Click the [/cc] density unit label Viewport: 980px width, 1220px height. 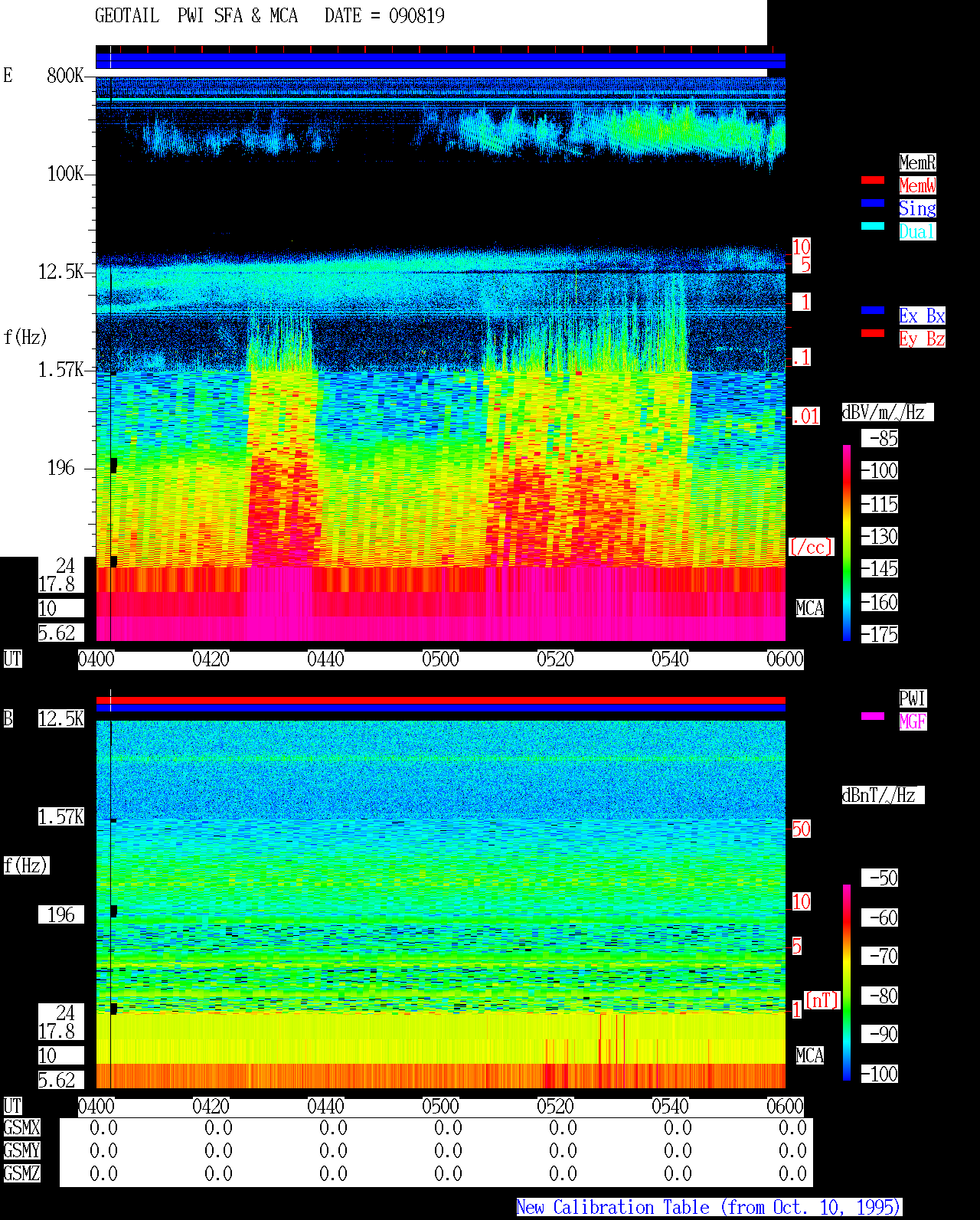(x=811, y=547)
